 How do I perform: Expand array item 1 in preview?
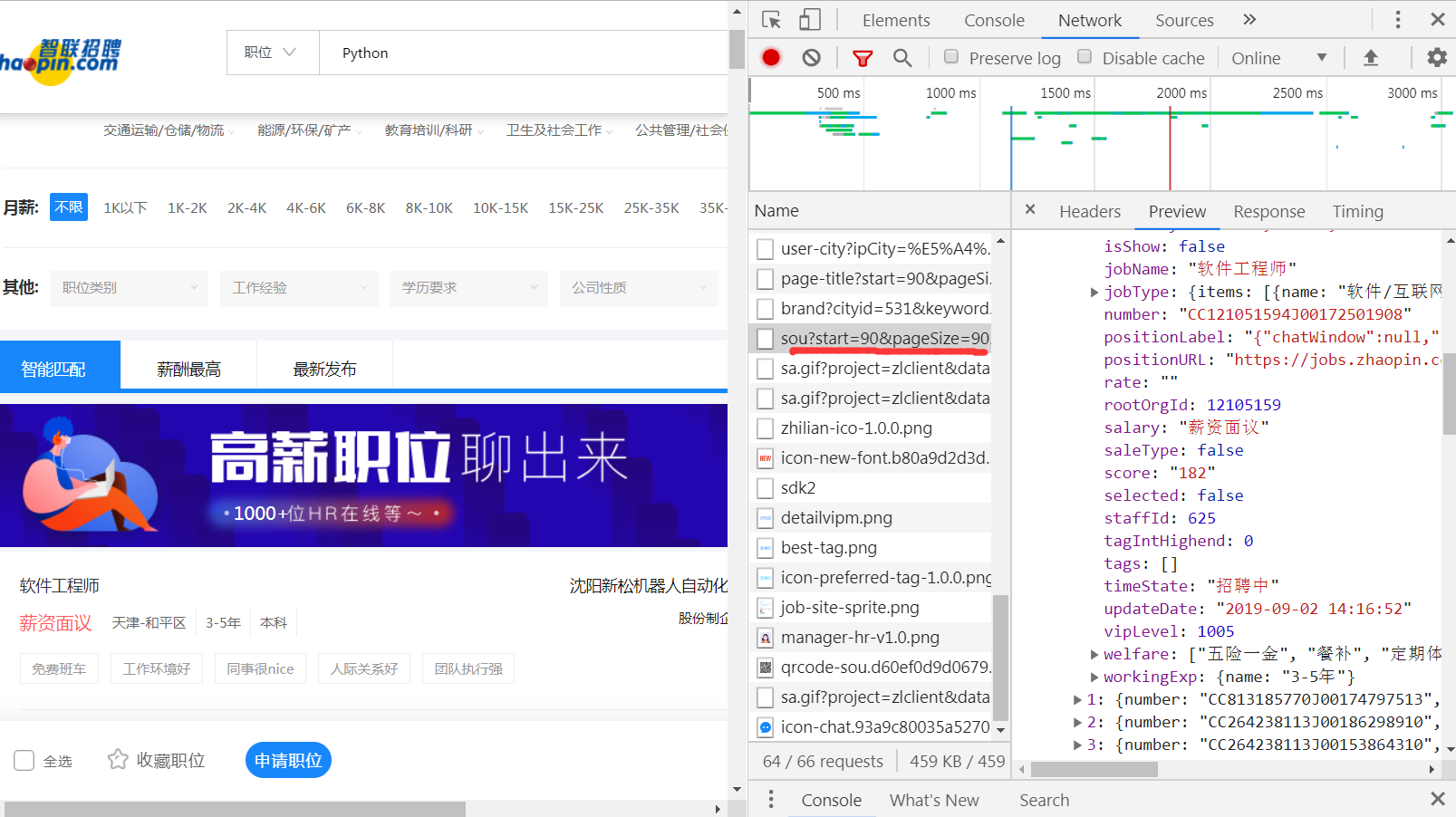click(1077, 699)
